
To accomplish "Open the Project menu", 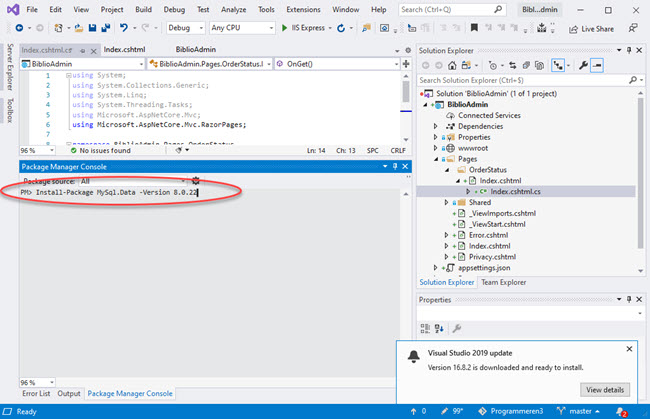I will 112,9.
